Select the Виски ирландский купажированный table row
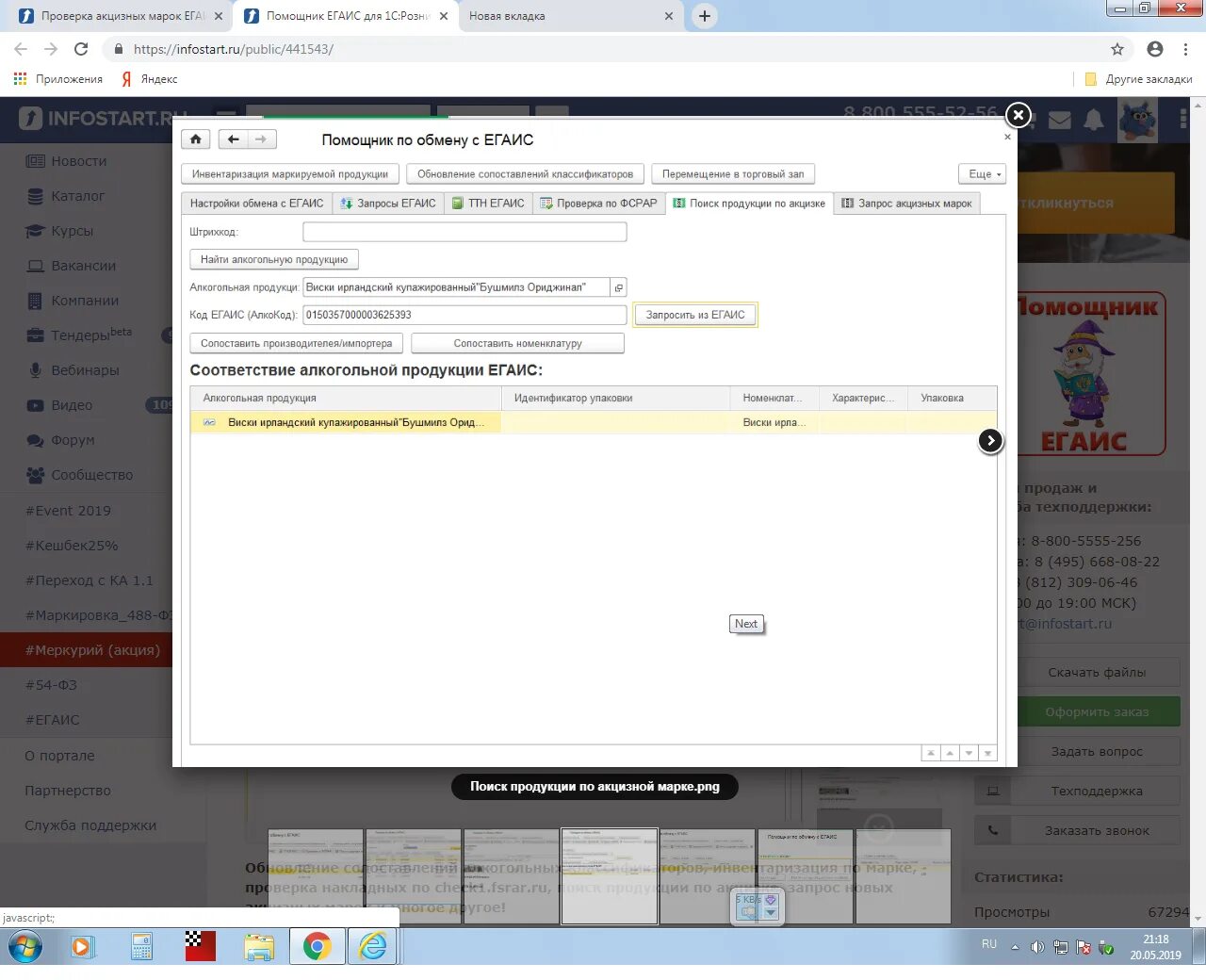 point(594,422)
